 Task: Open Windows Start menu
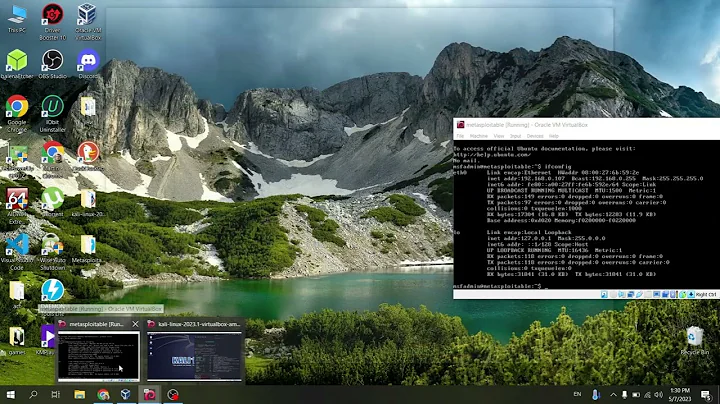tap(11, 394)
